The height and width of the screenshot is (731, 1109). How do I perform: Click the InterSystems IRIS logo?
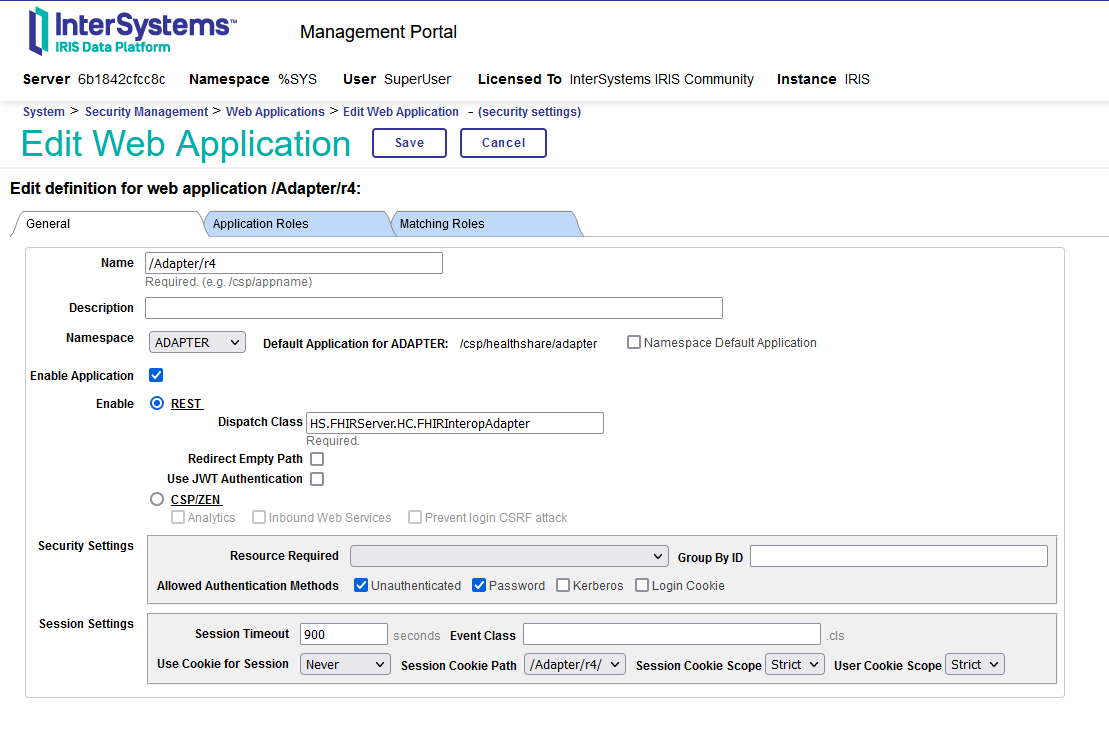tap(132, 31)
